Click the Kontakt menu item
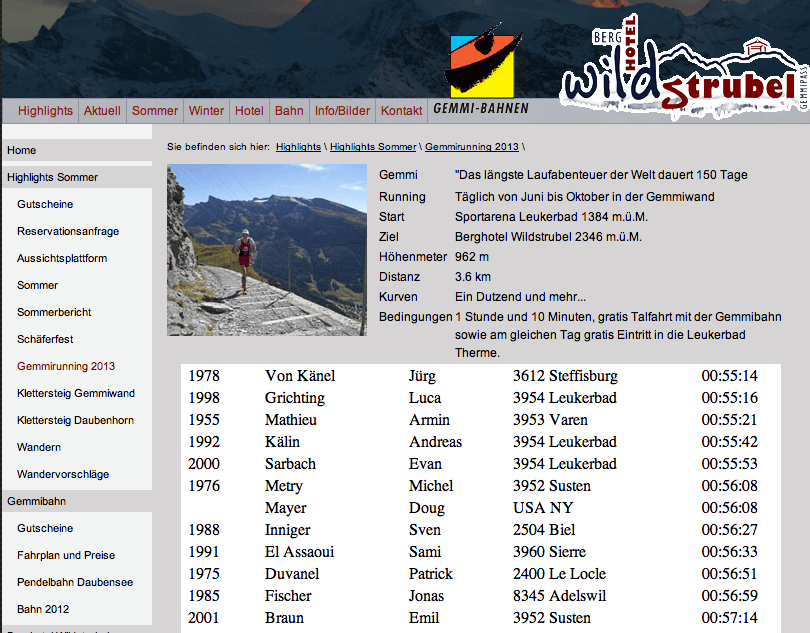The image size is (810, 633). 401,111
